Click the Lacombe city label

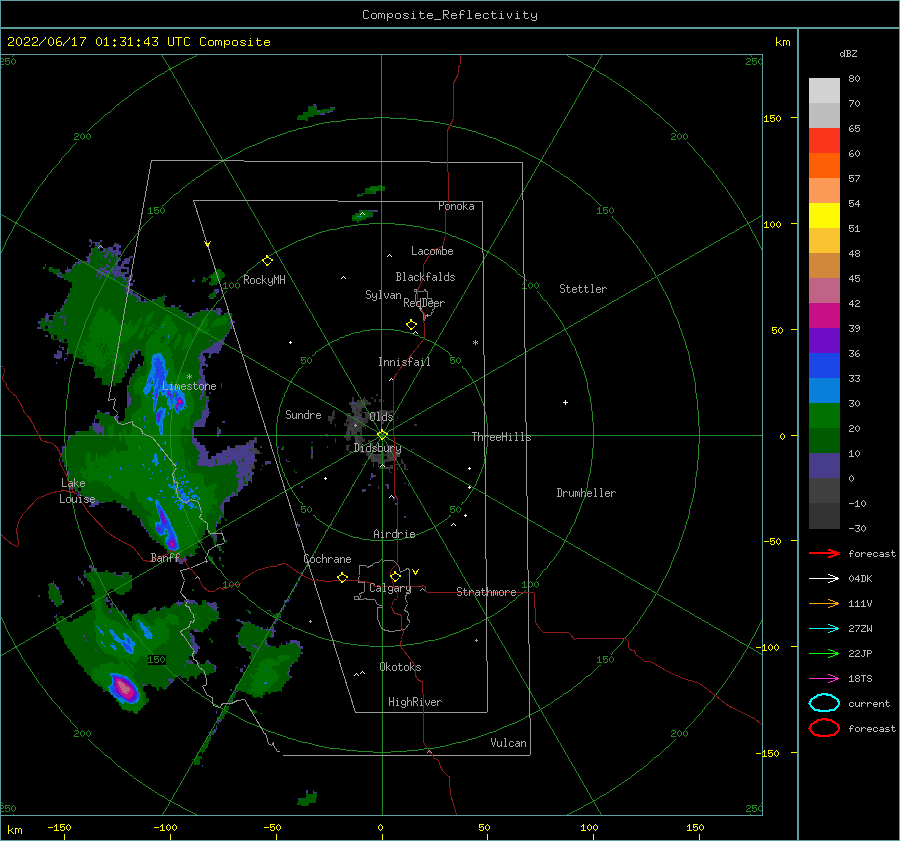coord(432,251)
